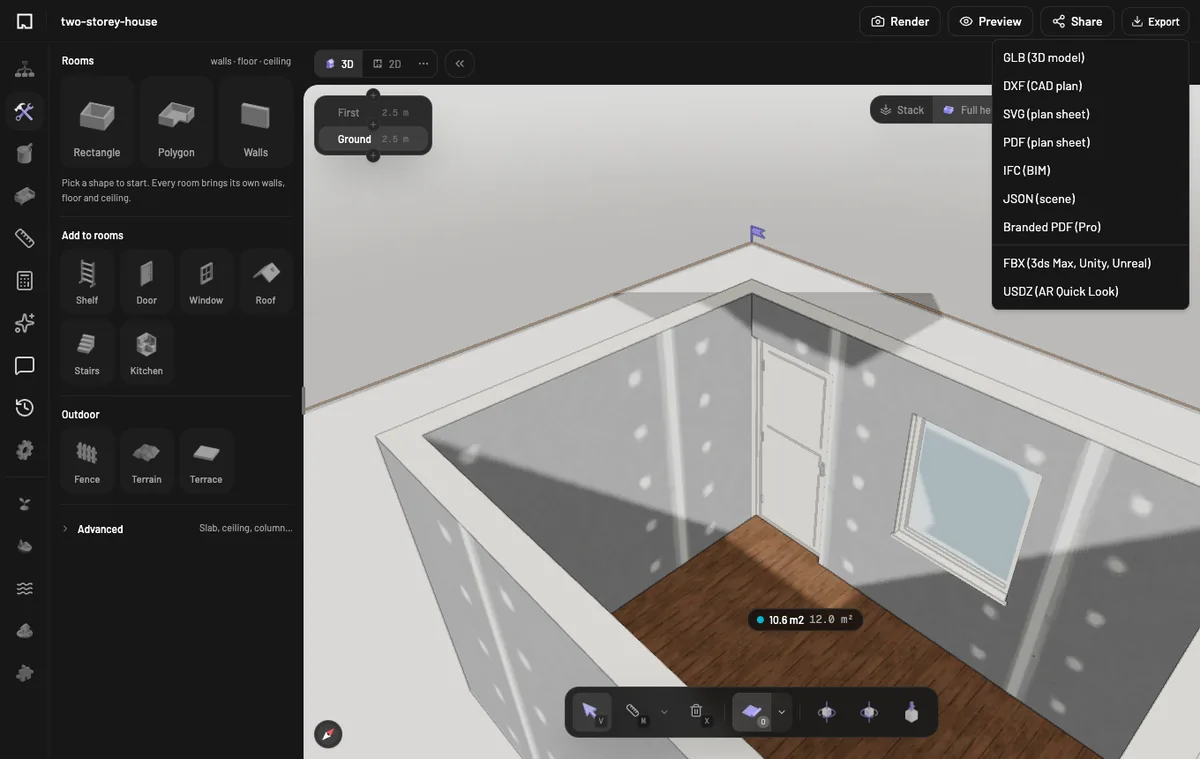1200x759 pixels.
Task: Add a Kitchen to the room
Action: tap(147, 353)
